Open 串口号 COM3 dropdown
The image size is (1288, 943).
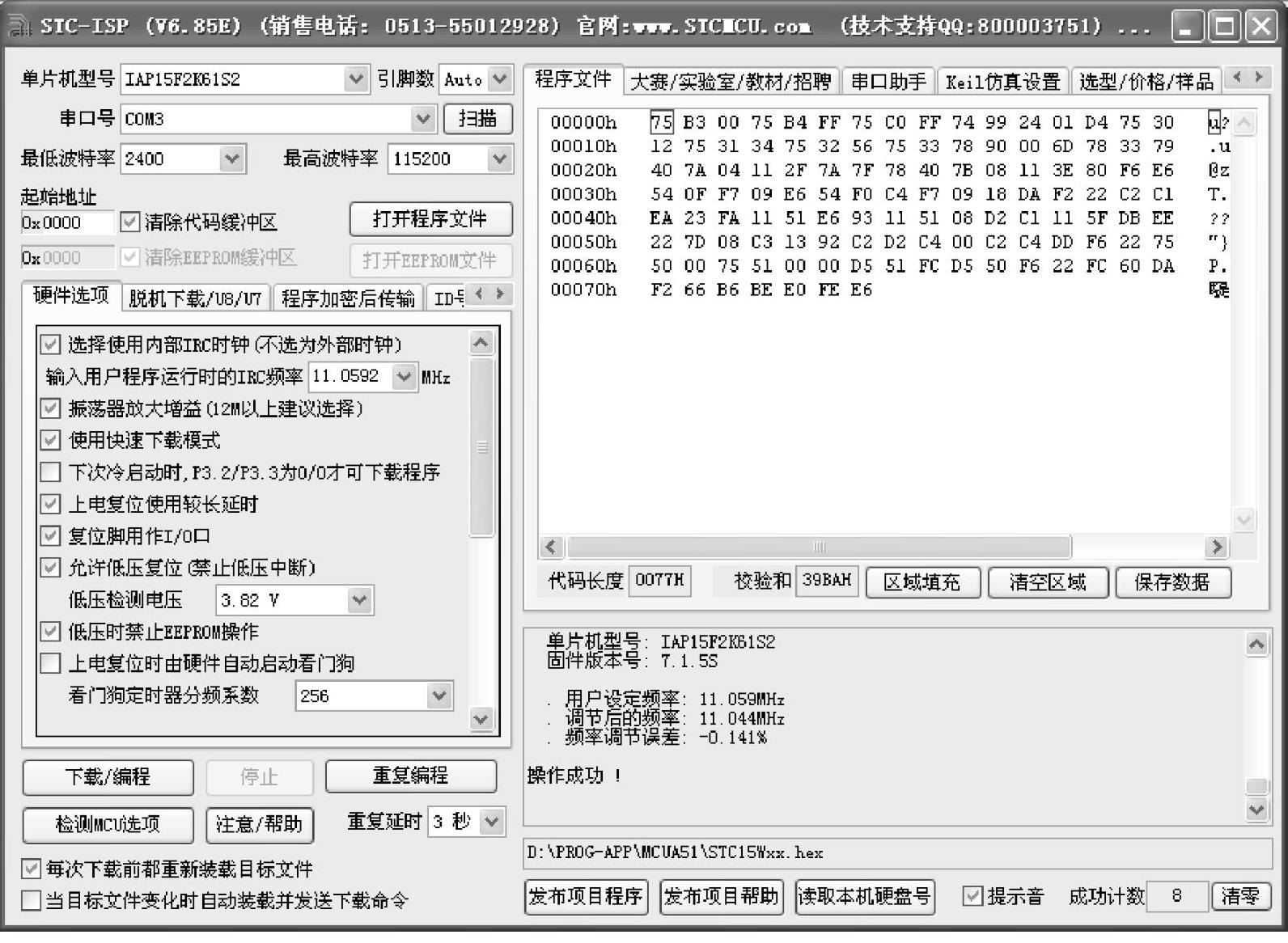click(423, 119)
